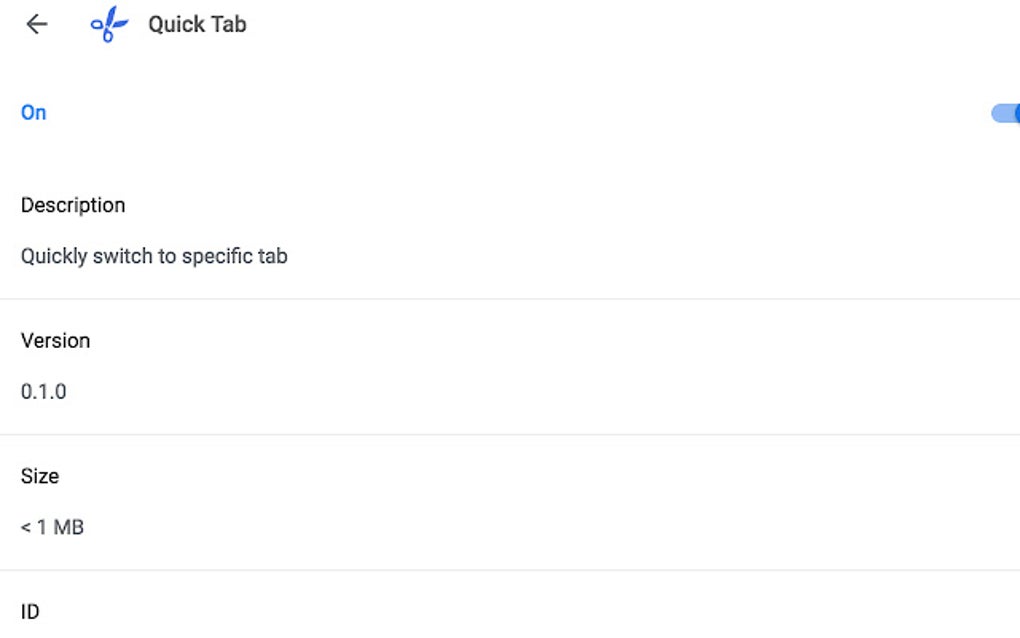
Task: Click the left-pointing navigation arrow icon
Action: (x=36, y=24)
